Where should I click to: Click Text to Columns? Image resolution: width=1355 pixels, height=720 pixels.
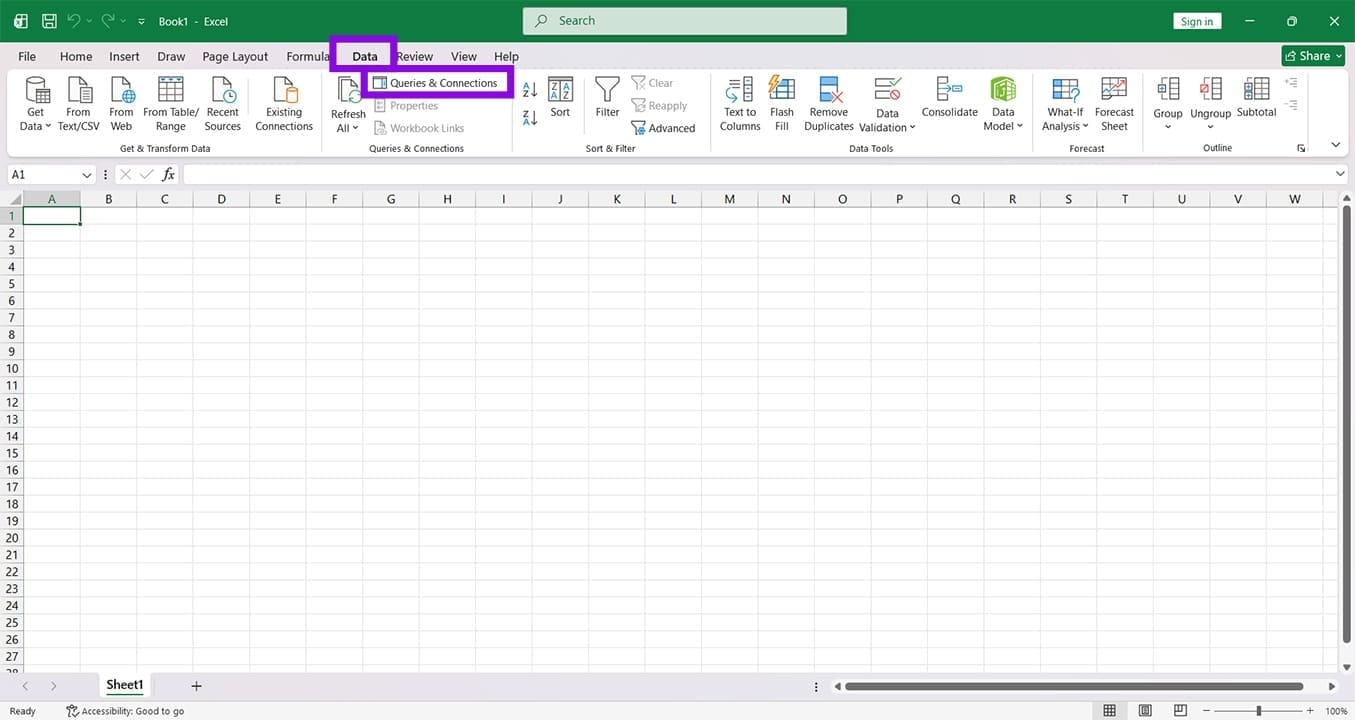[740, 104]
